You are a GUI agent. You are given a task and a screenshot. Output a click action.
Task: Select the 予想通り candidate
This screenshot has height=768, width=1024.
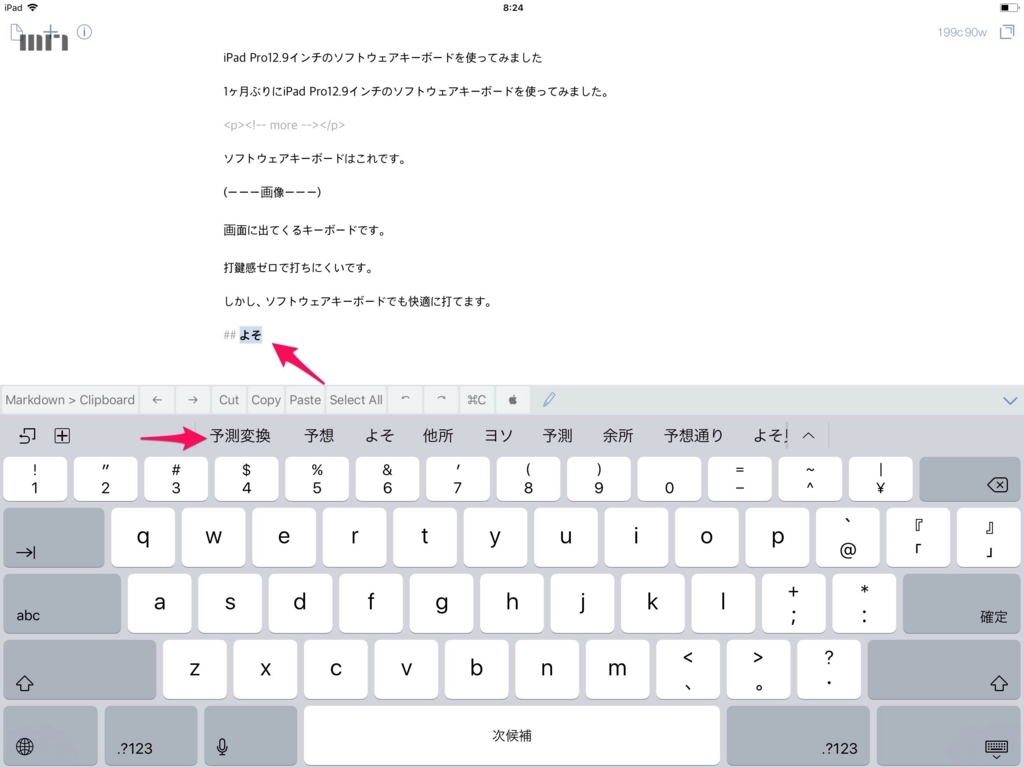pos(694,436)
